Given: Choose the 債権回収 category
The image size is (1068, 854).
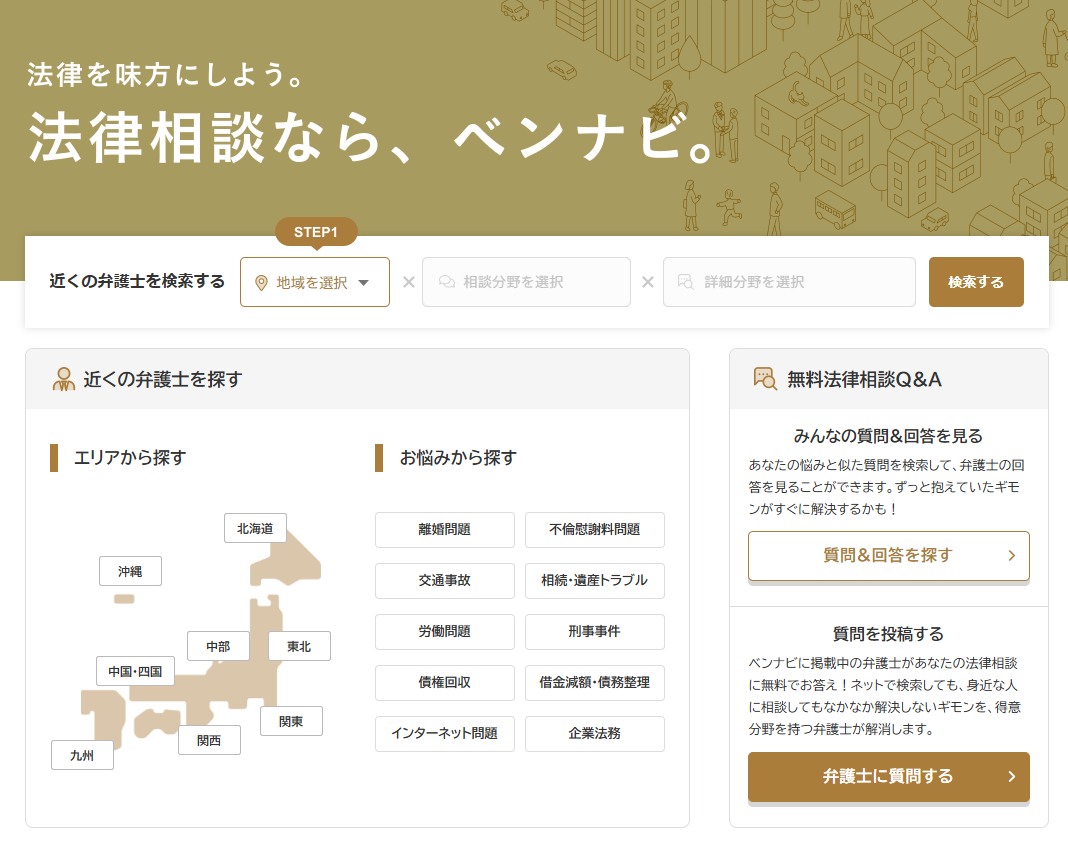Looking at the screenshot, I should [x=445, y=683].
